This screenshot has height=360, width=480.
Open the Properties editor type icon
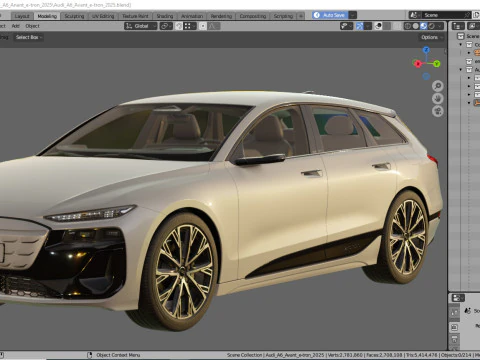458,298
